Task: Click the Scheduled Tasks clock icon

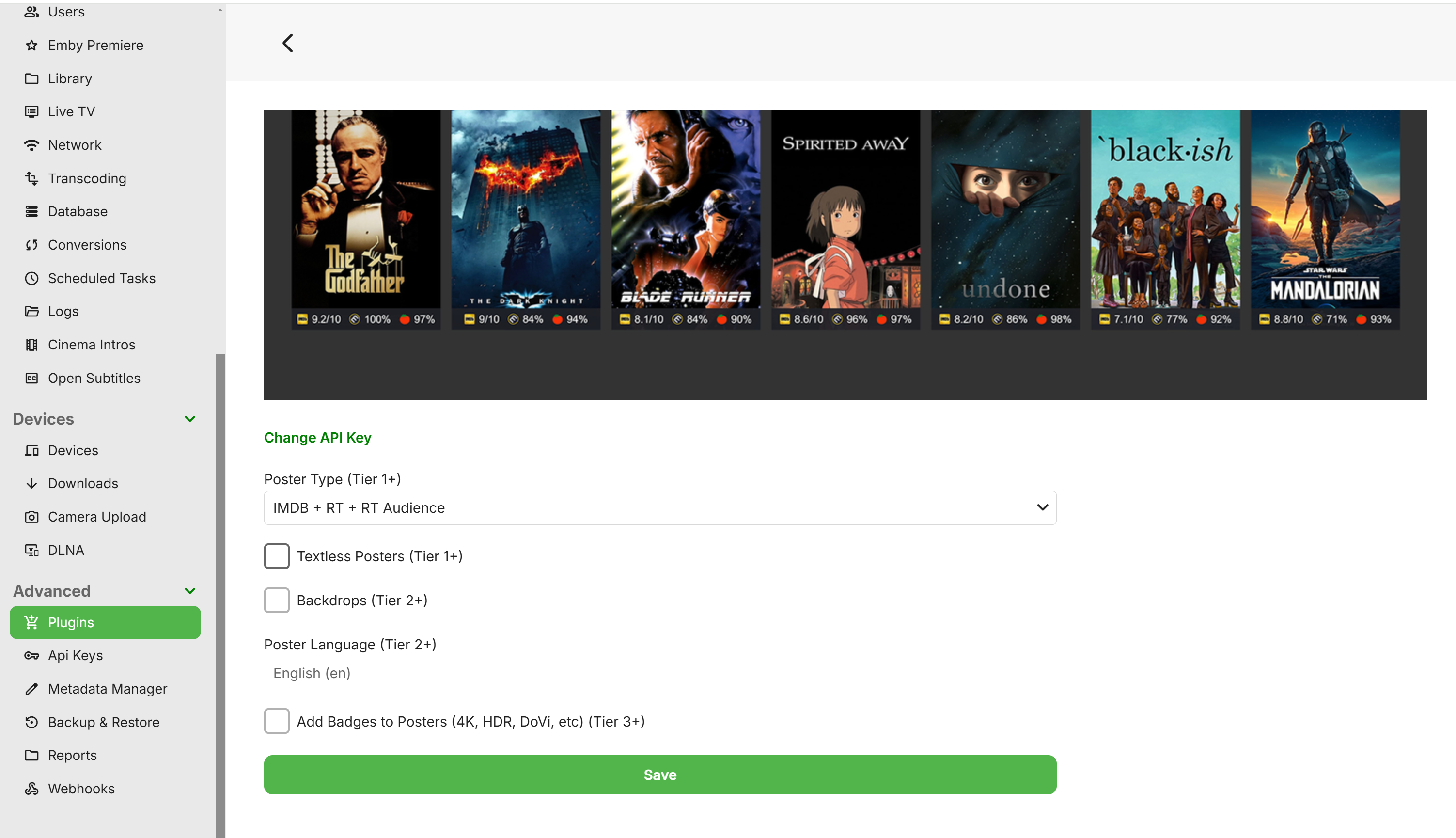Action: pyautogui.click(x=31, y=279)
